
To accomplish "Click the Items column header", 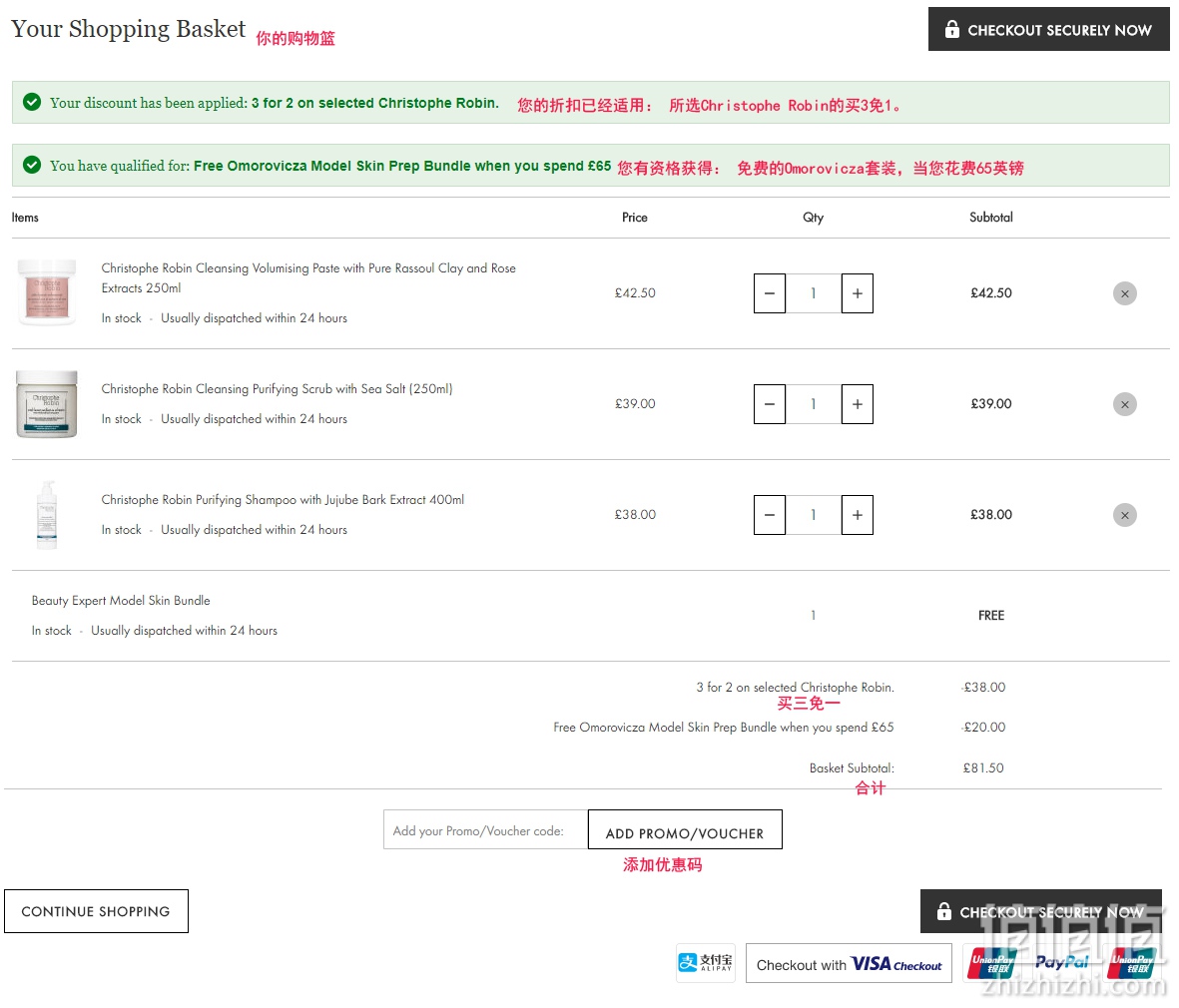I will (x=25, y=218).
